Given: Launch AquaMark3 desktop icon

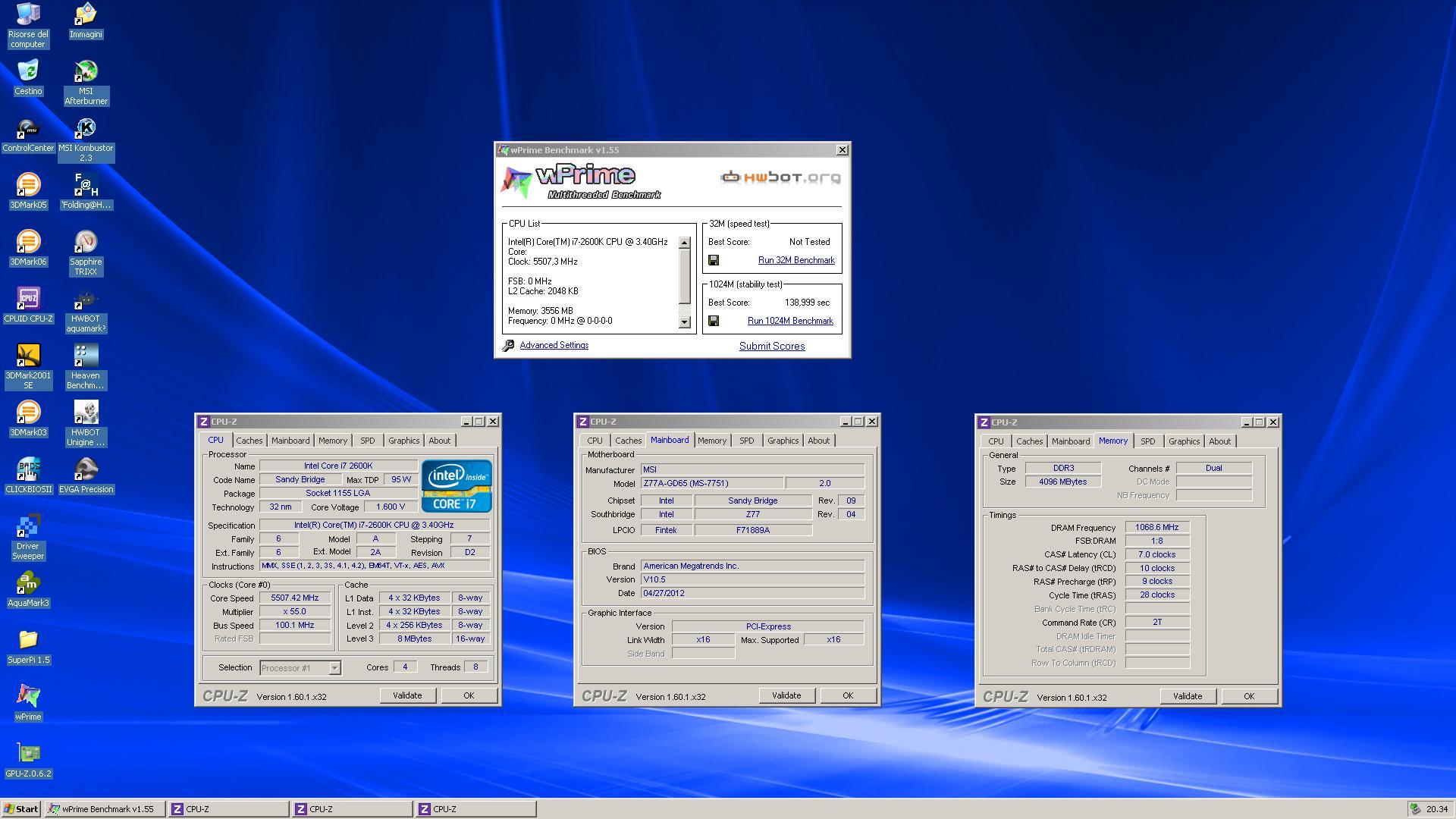Looking at the screenshot, I should [28, 589].
